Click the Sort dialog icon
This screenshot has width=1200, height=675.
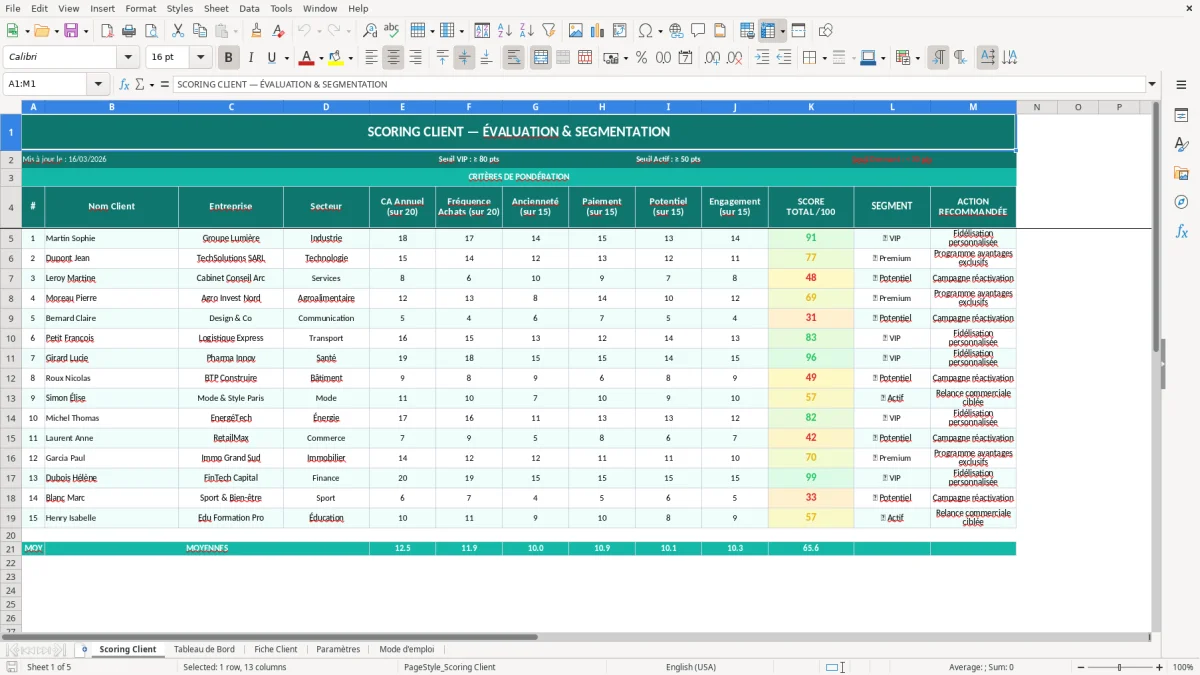coord(482,31)
